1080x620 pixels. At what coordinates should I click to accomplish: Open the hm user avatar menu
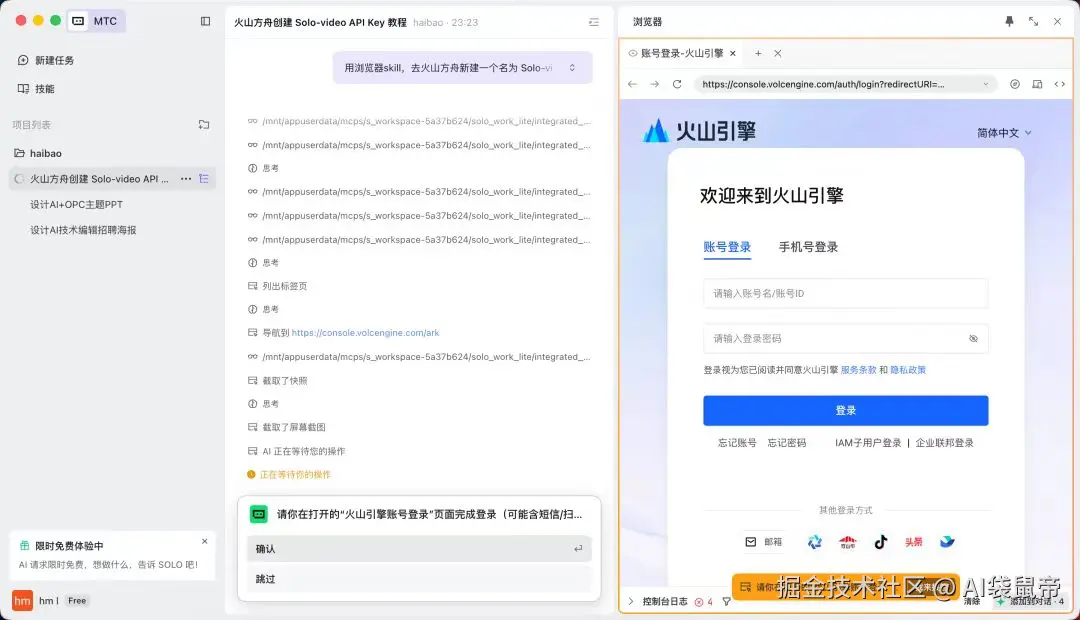(x=22, y=601)
